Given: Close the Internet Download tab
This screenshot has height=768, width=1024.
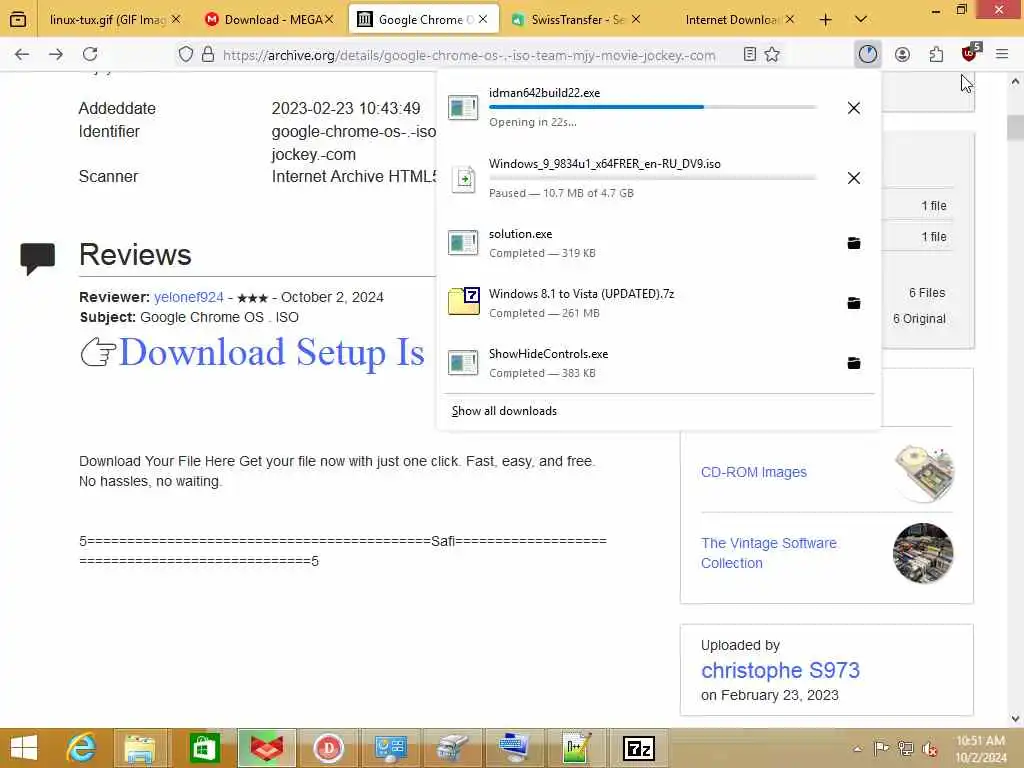Looking at the screenshot, I should pyautogui.click(x=790, y=20).
